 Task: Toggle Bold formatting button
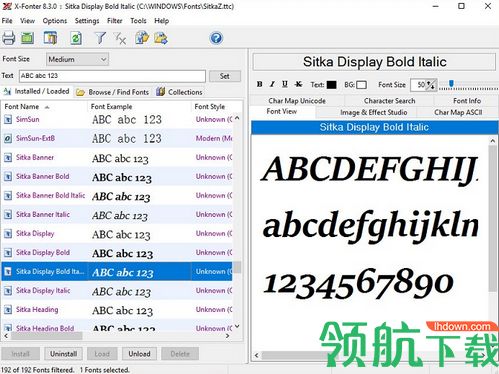[260, 84]
